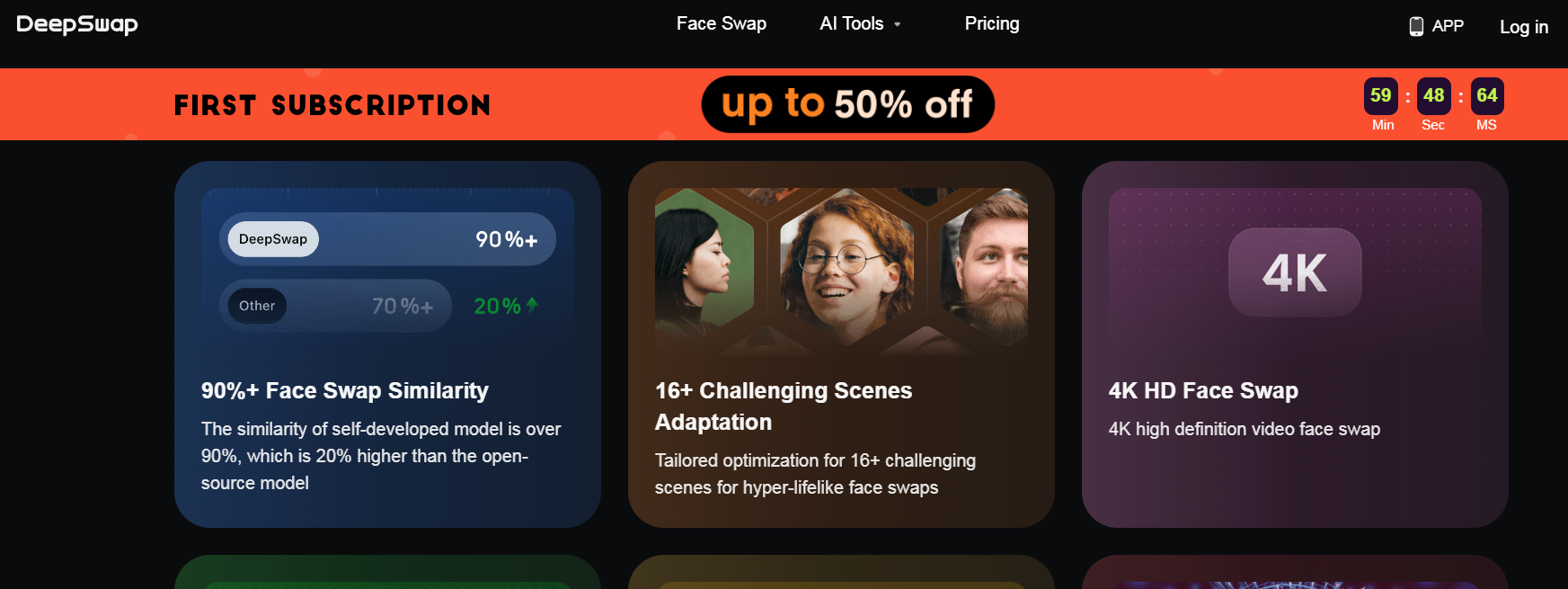Click the Other 70%+ similarity bar
The width and height of the screenshot is (1568, 589).
(335, 306)
